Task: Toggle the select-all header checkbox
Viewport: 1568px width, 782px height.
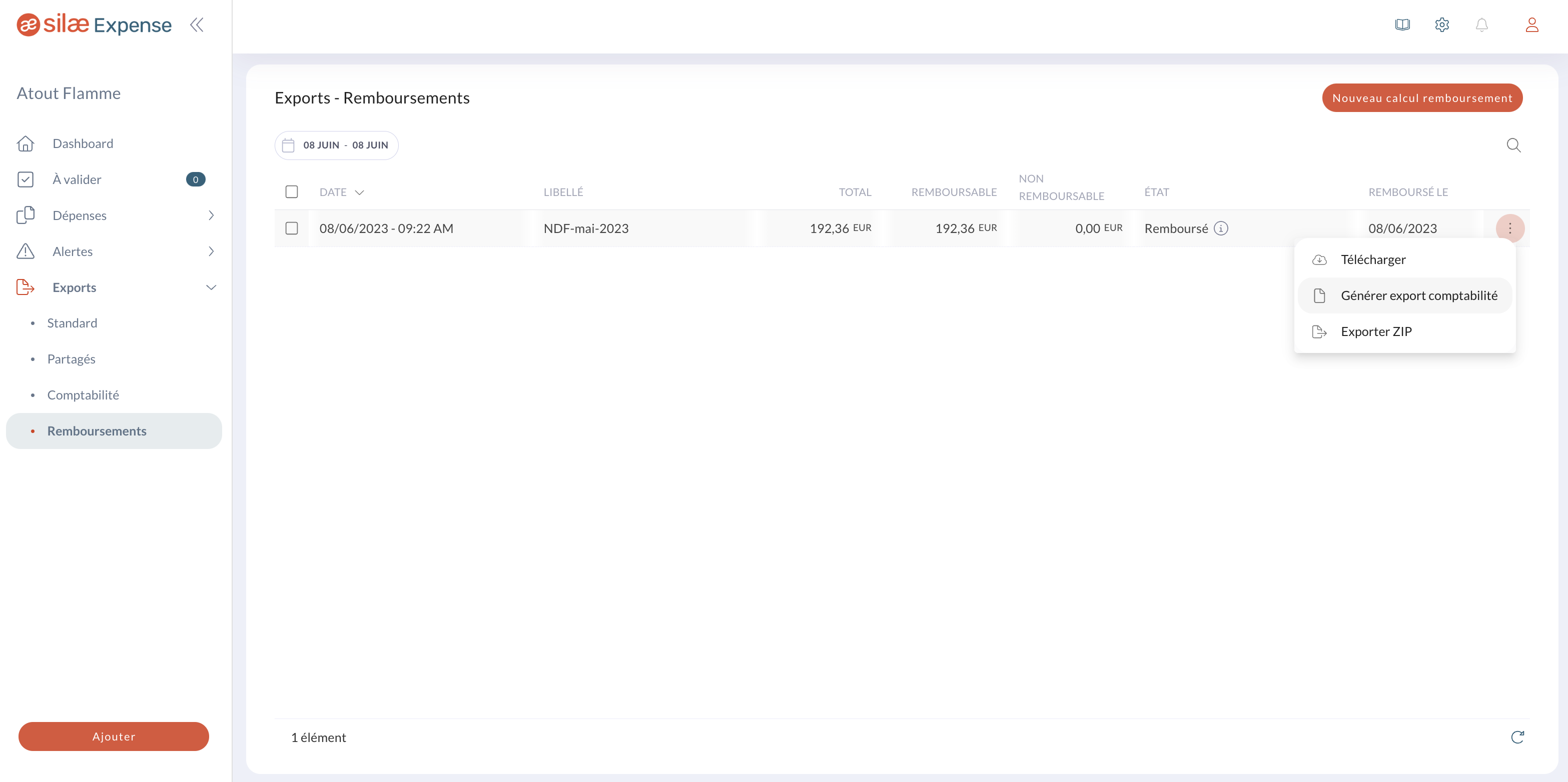Action: [x=292, y=192]
